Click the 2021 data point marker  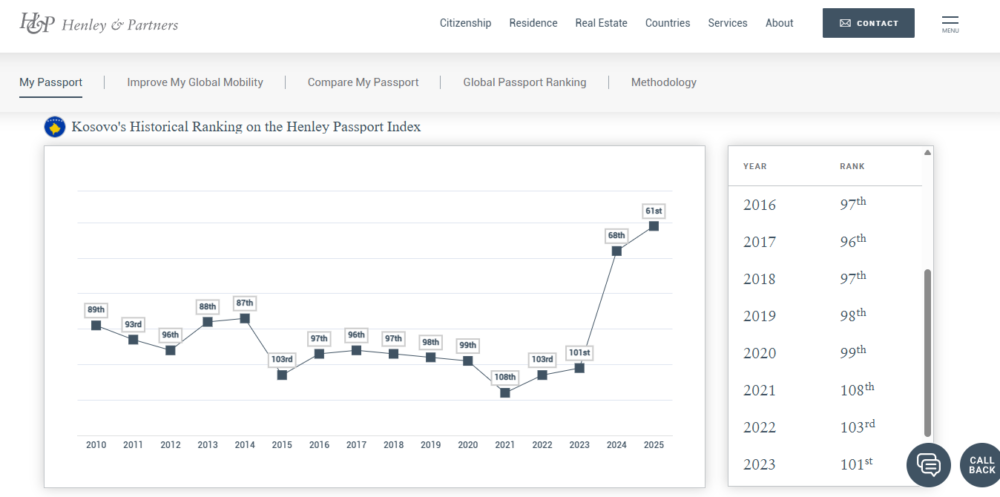(x=505, y=393)
